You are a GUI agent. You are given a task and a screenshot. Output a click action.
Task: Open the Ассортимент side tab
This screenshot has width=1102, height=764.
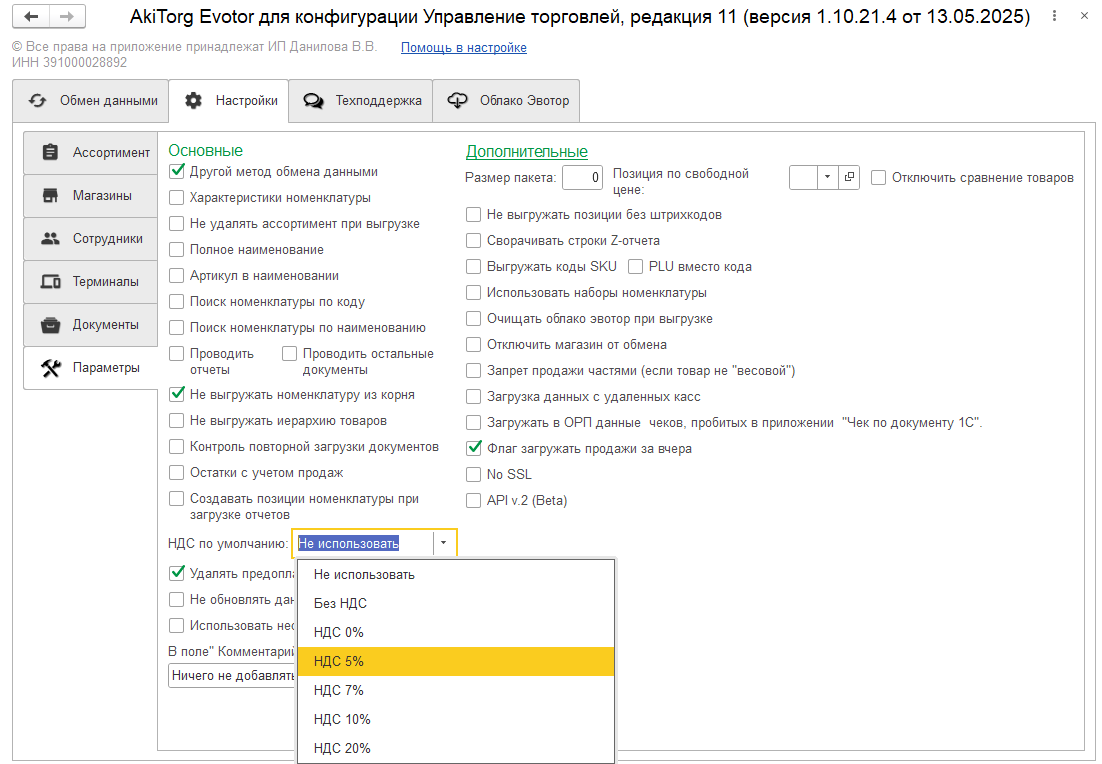coord(90,153)
